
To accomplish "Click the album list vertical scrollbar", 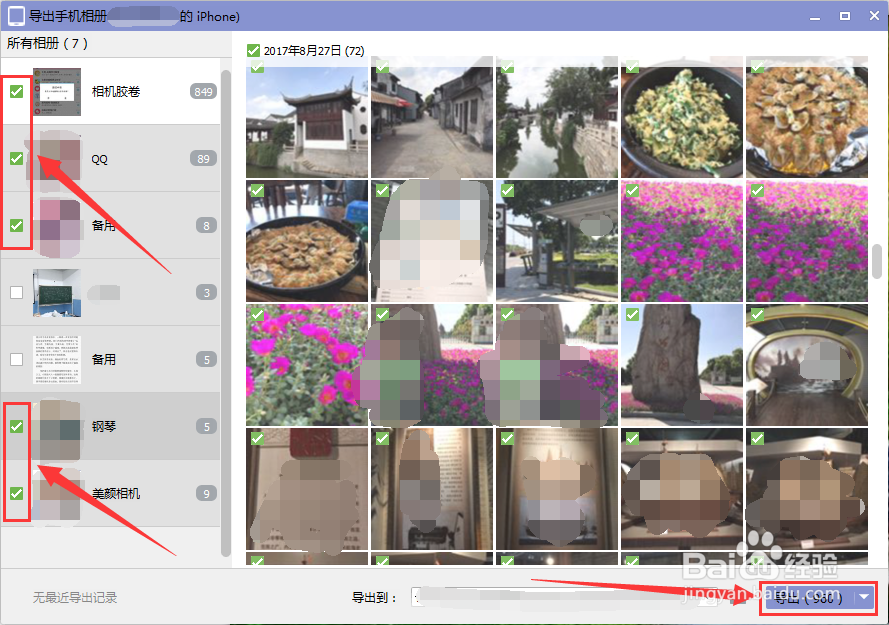I will [226, 313].
